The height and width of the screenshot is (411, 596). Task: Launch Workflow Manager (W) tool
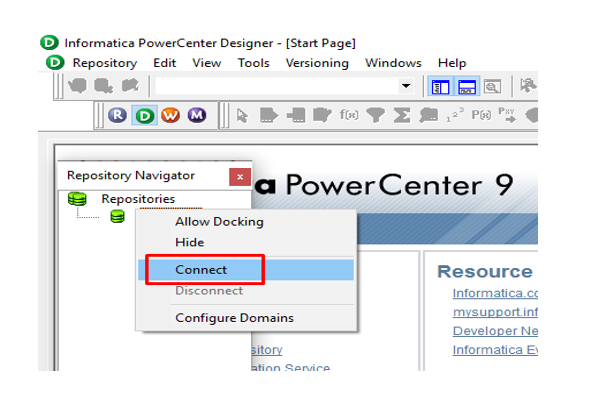(x=170, y=115)
